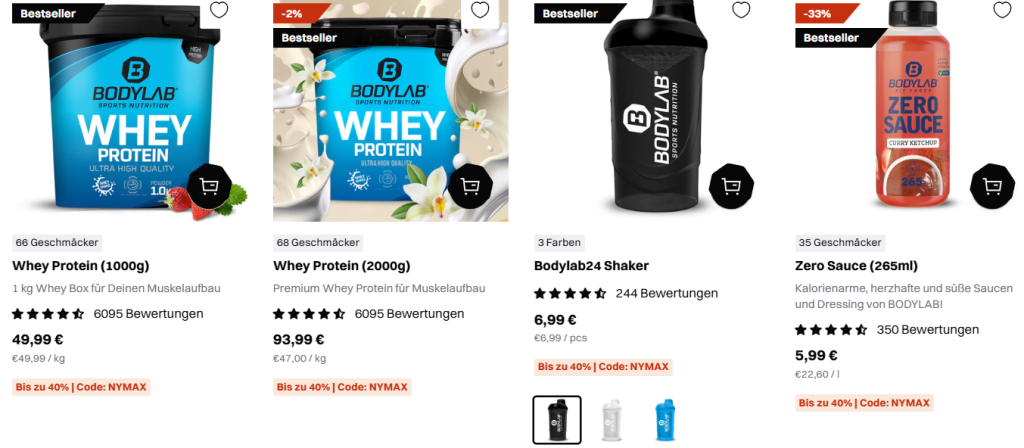
Task: Save Bodylab24 Shaker to wishlist heart
Action: [x=741, y=10]
